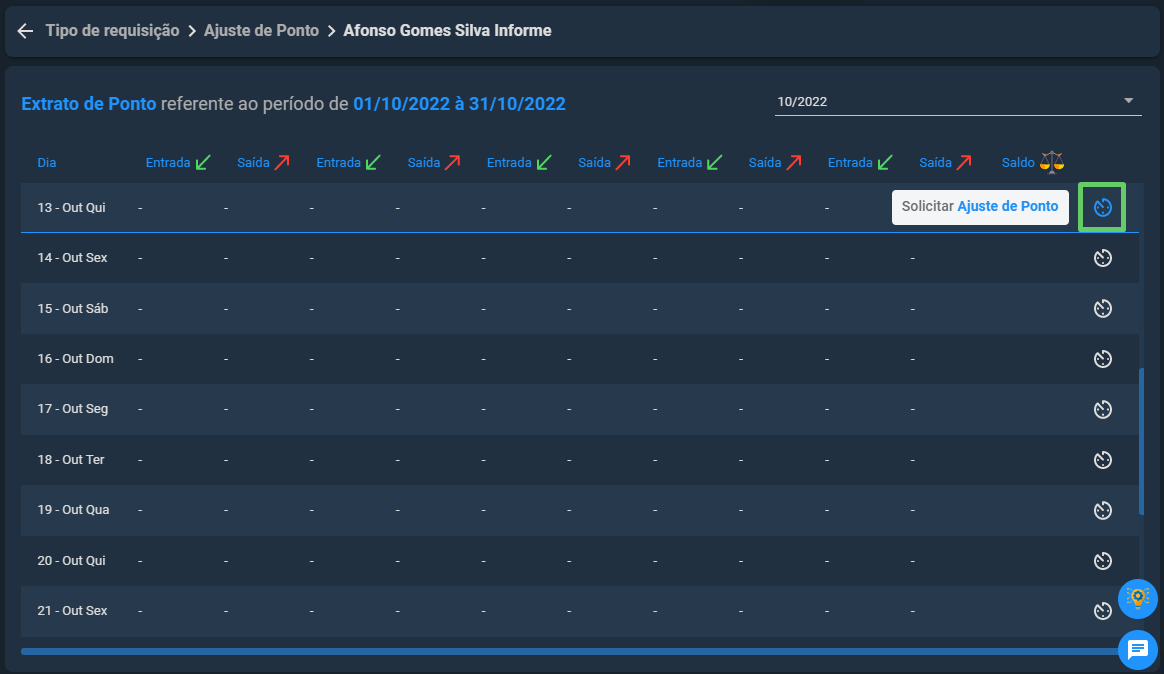The width and height of the screenshot is (1164, 674).
Task: Click the lightbulb tips button
Action: pos(1137,598)
